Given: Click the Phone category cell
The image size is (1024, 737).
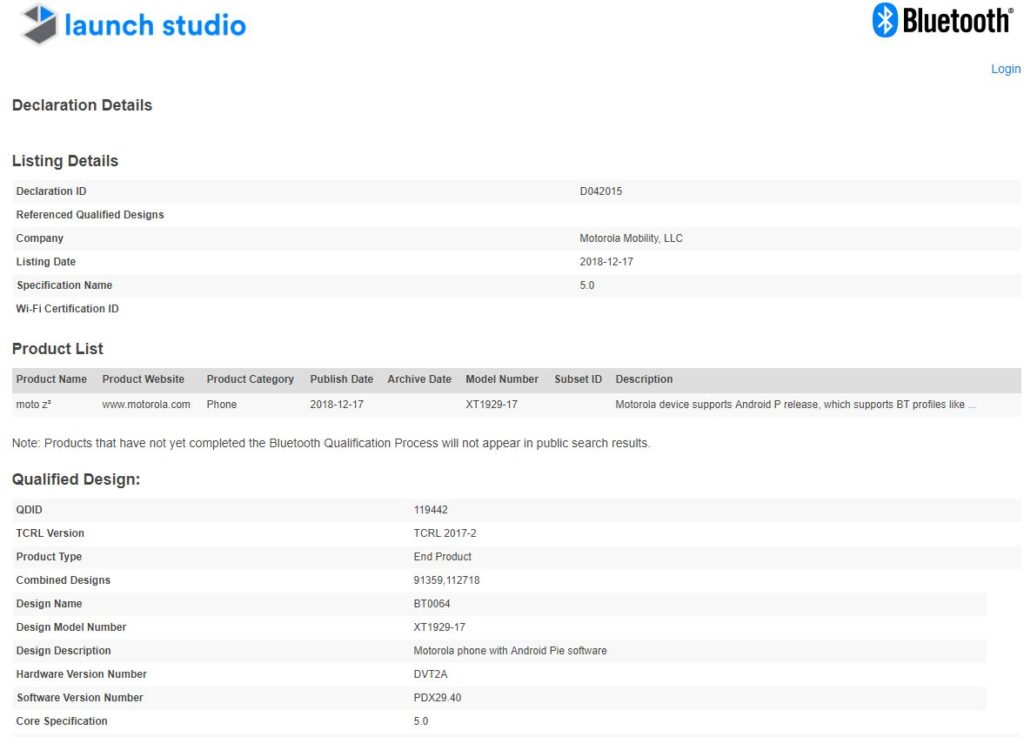Looking at the screenshot, I should (x=221, y=405).
